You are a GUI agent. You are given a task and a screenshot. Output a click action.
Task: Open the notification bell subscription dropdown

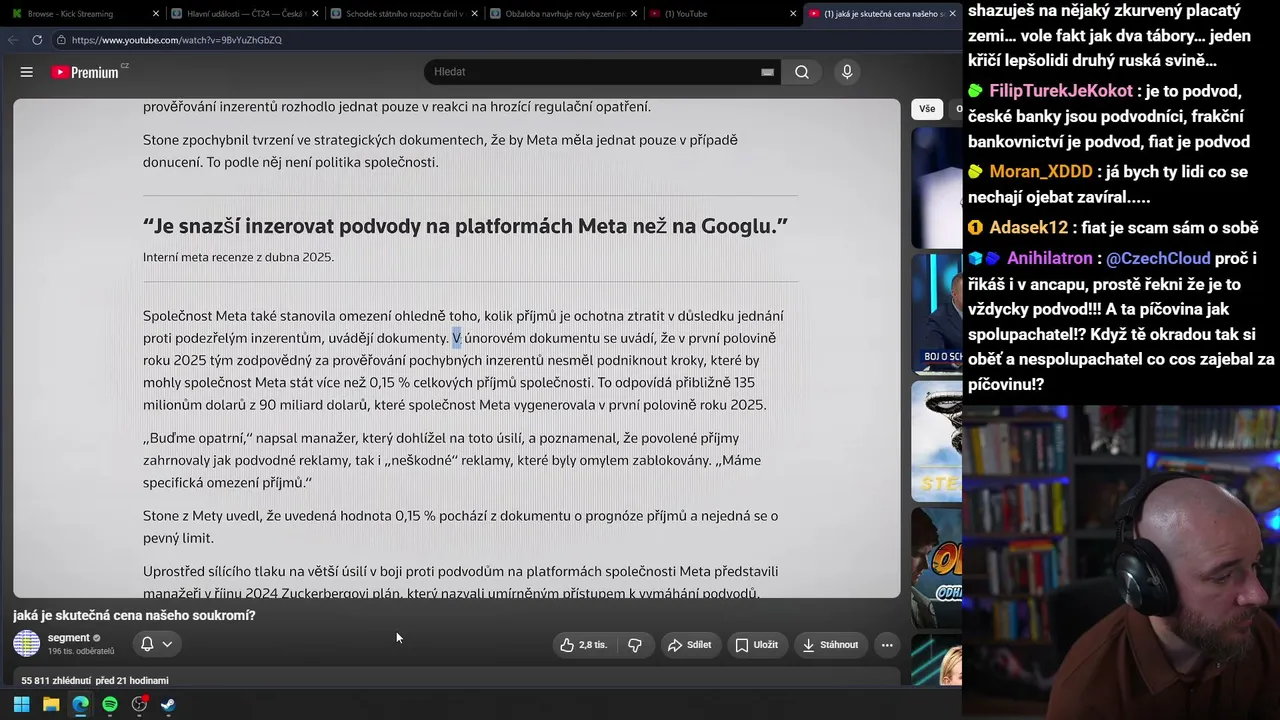pyautogui.click(x=156, y=644)
